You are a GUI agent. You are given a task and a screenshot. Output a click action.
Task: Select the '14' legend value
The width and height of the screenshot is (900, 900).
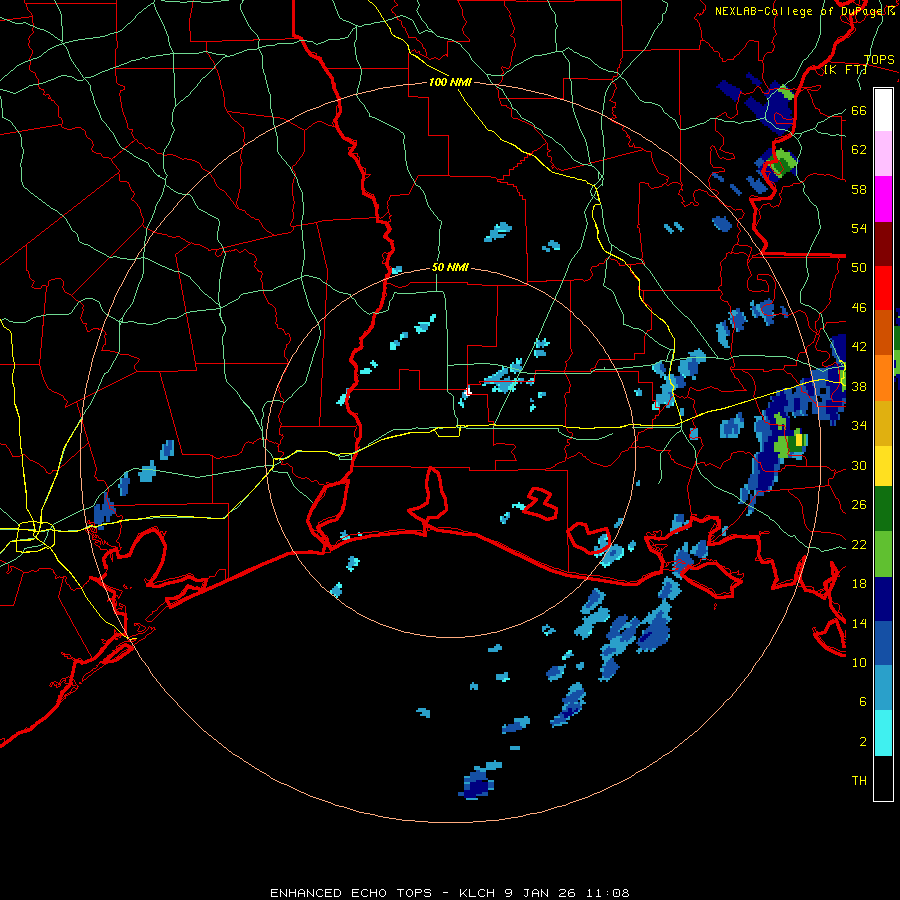coord(859,623)
